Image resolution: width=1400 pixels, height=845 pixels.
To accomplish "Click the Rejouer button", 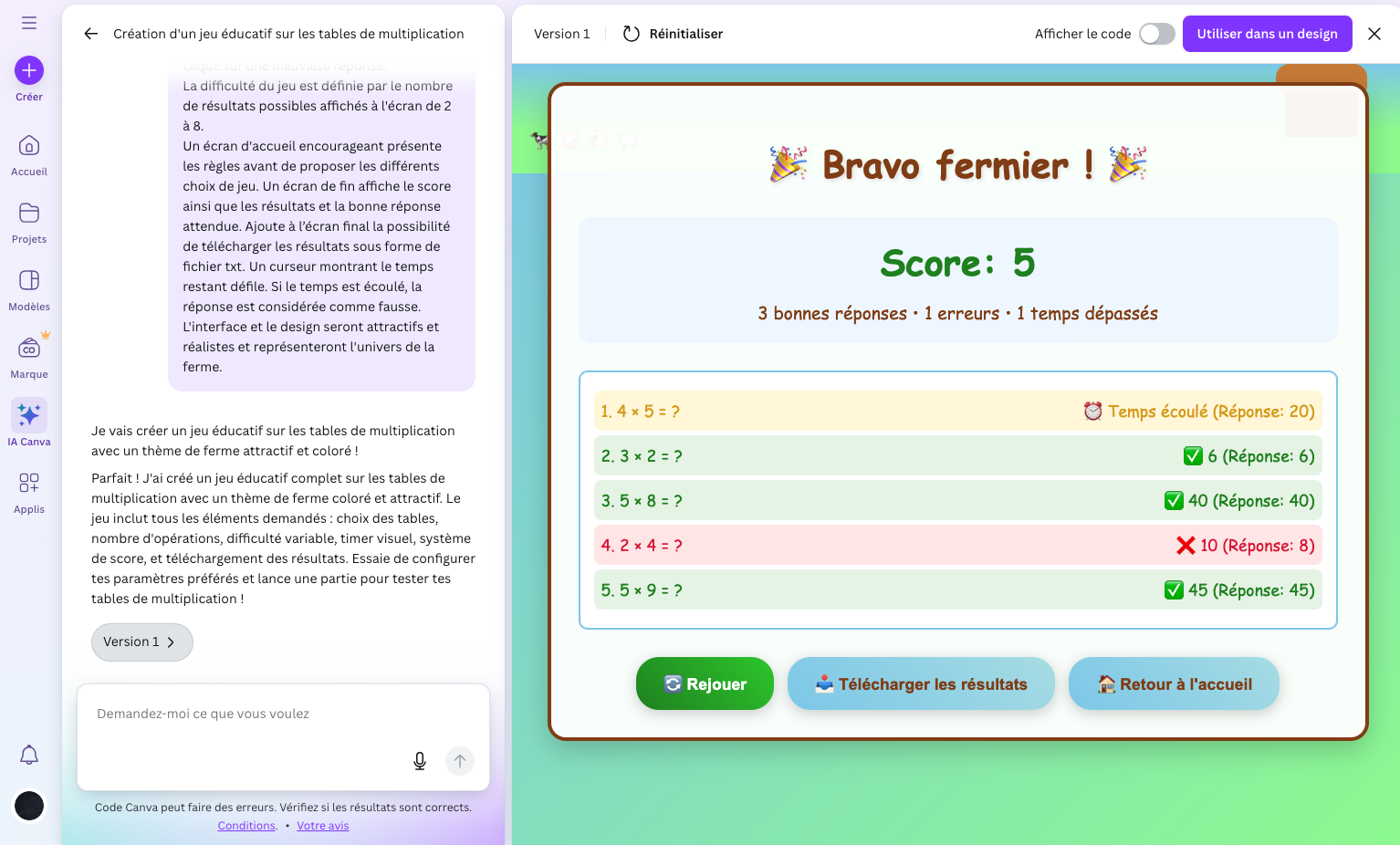I will click(705, 683).
